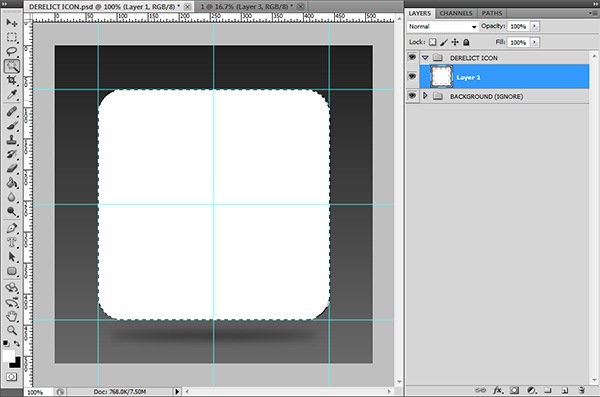
Task: Open the foreground color picker
Action: tap(8, 356)
